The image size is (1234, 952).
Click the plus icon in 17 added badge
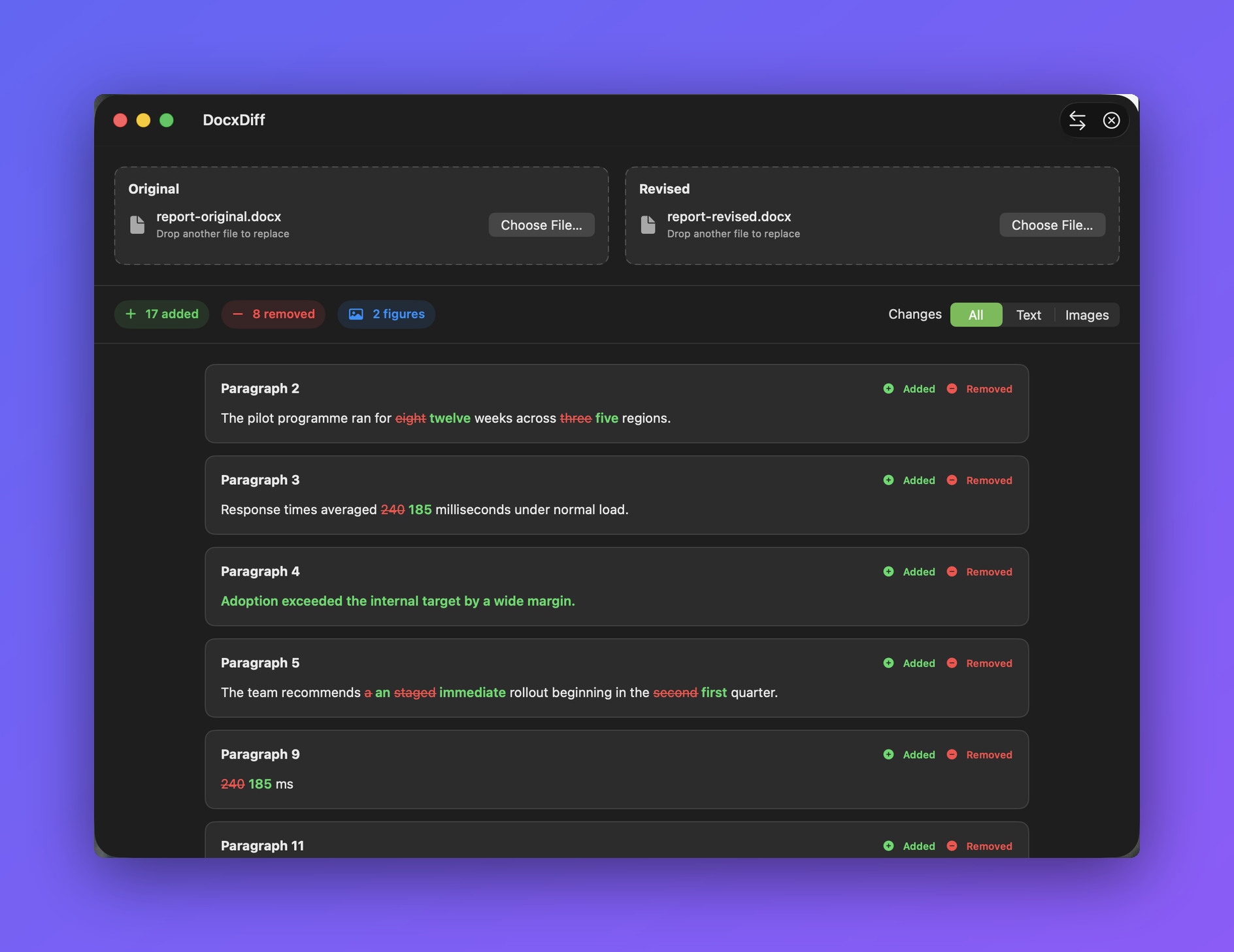click(131, 314)
